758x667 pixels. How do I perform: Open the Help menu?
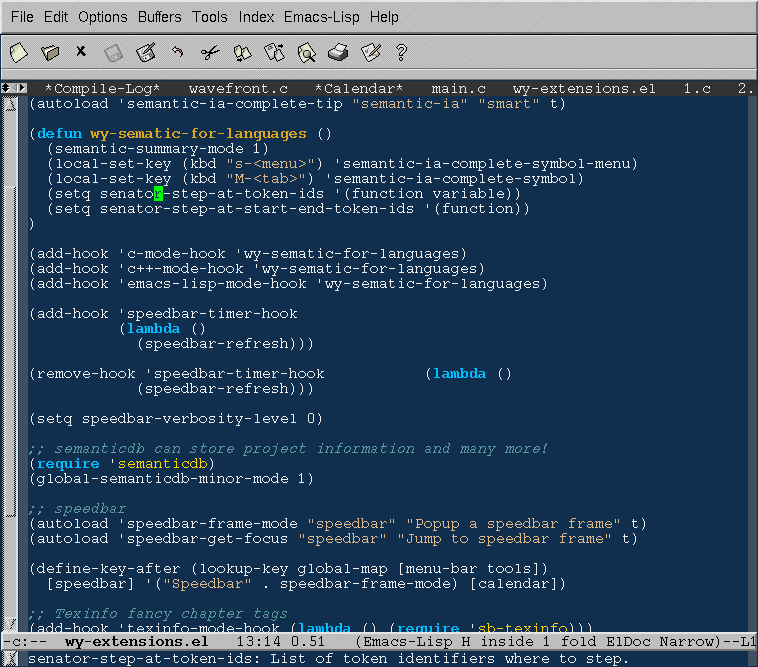[384, 17]
